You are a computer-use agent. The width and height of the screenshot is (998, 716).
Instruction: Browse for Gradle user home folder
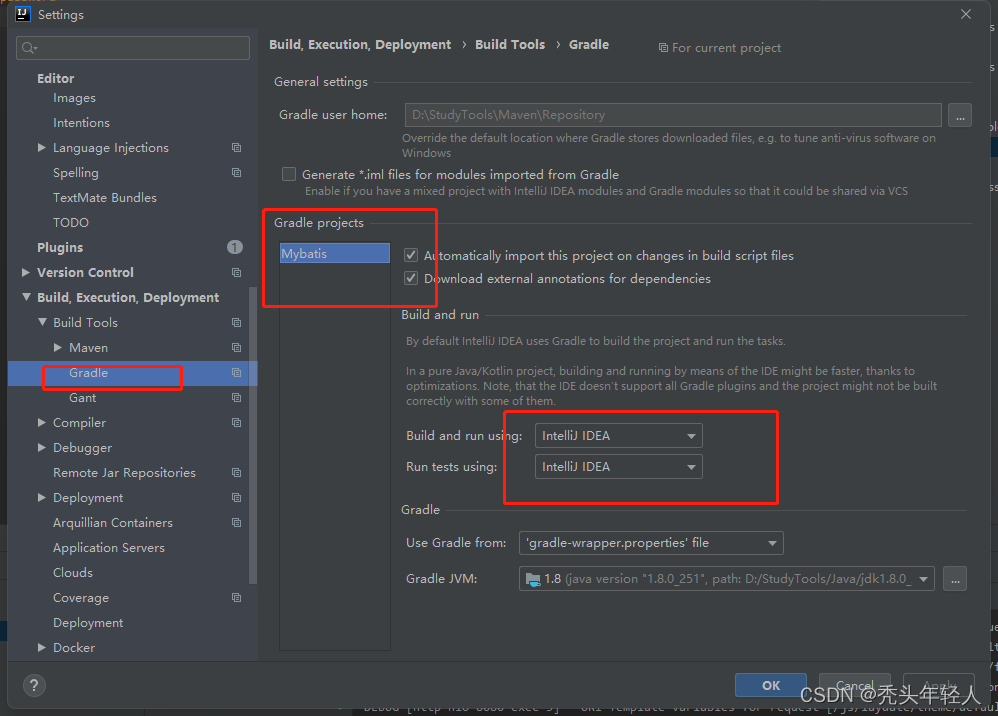[x=959, y=115]
